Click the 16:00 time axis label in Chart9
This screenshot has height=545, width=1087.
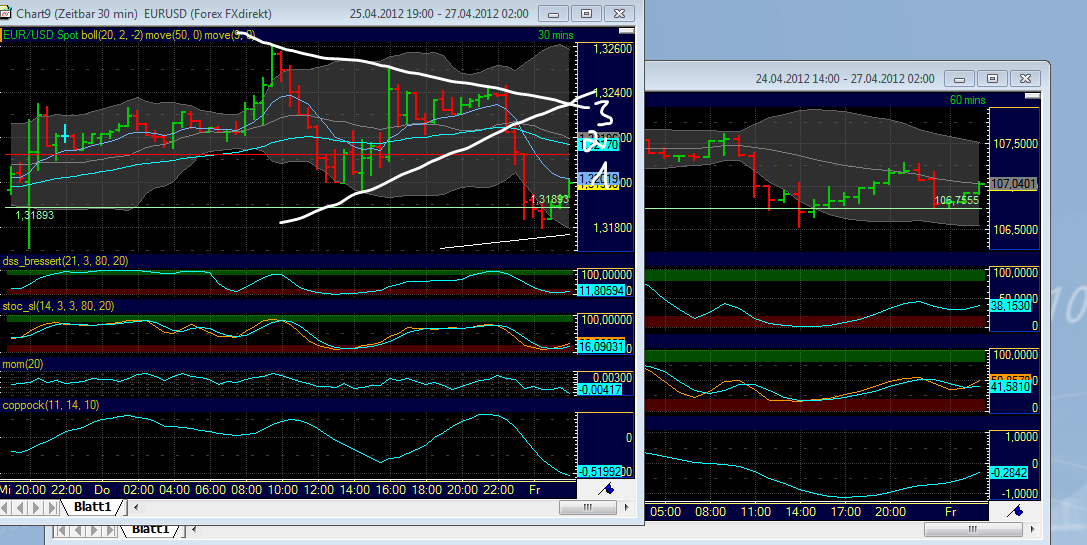coord(391,490)
